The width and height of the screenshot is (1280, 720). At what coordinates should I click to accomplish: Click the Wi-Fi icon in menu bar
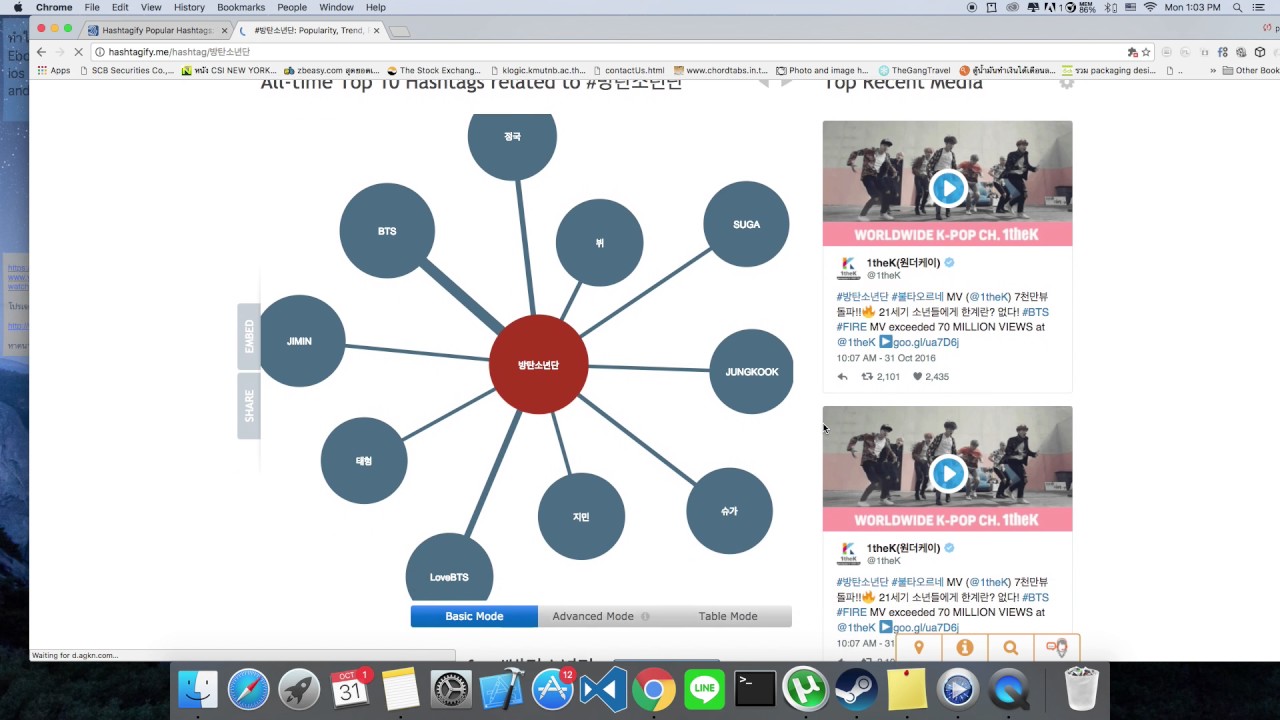(x=1150, y=7)
